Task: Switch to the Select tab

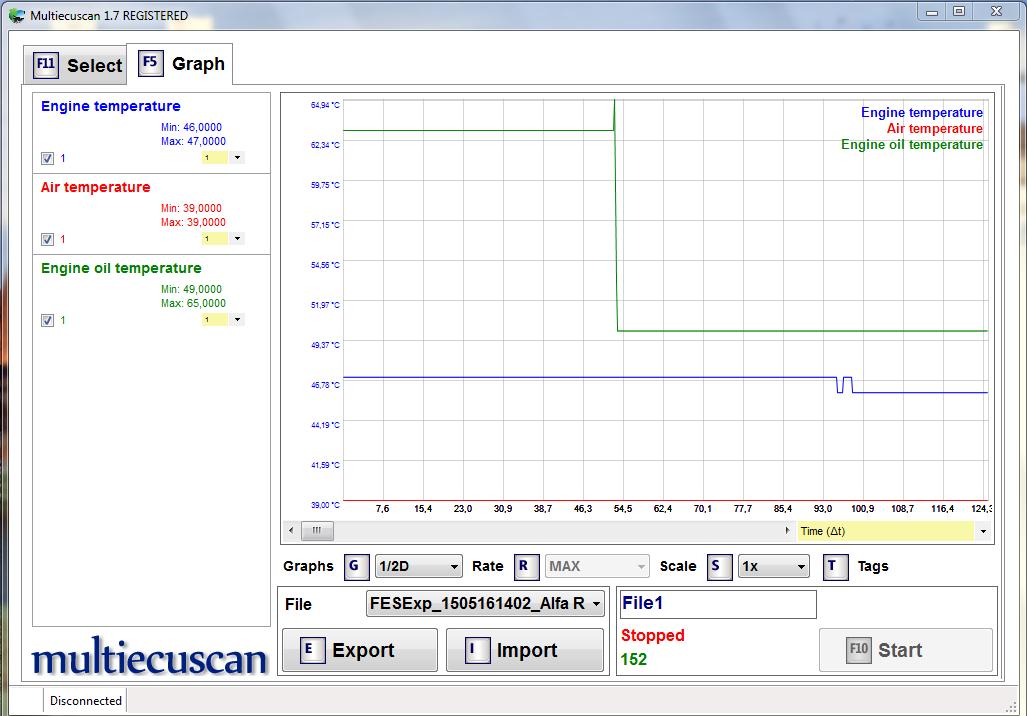Action: tap(78, 66)
